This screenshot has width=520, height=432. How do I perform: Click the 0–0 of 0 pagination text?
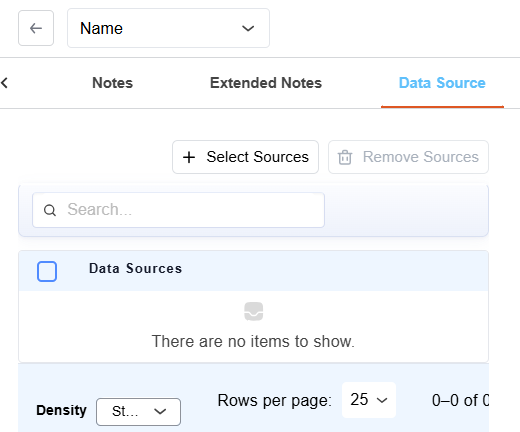(460, 400)
